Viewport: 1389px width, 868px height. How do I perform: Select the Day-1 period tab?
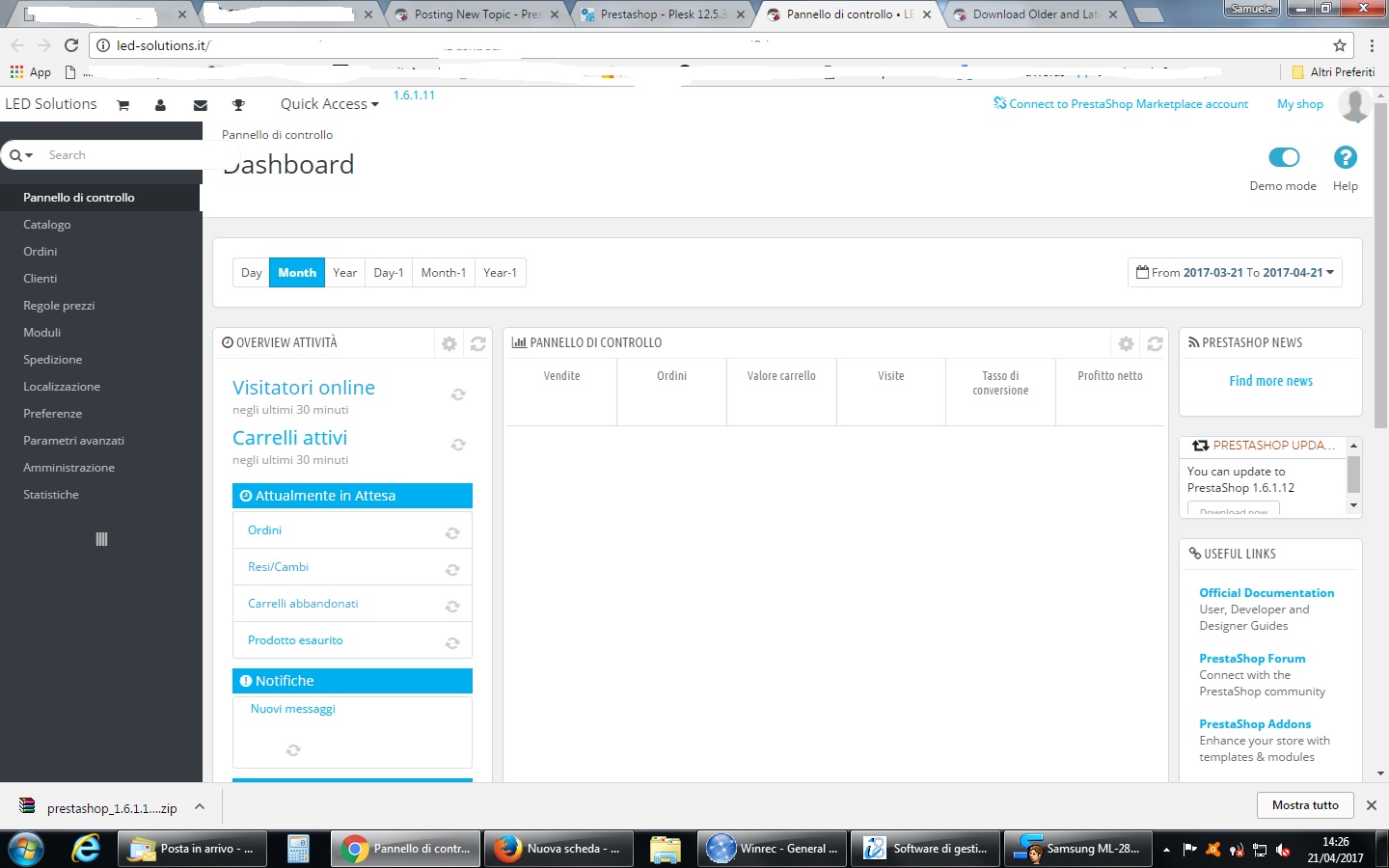point(389,273)
